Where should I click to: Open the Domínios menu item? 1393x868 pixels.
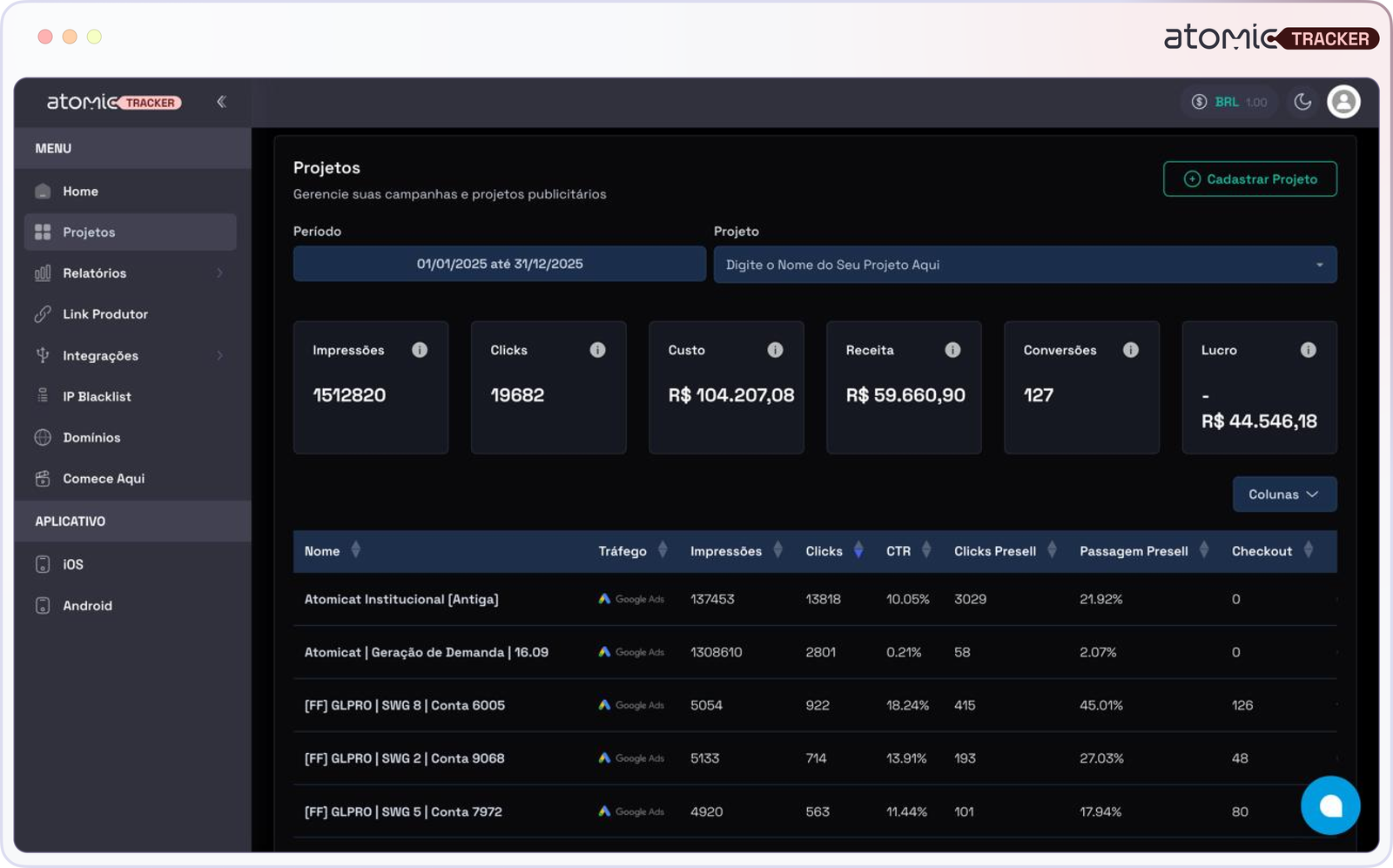pos(91,437)
